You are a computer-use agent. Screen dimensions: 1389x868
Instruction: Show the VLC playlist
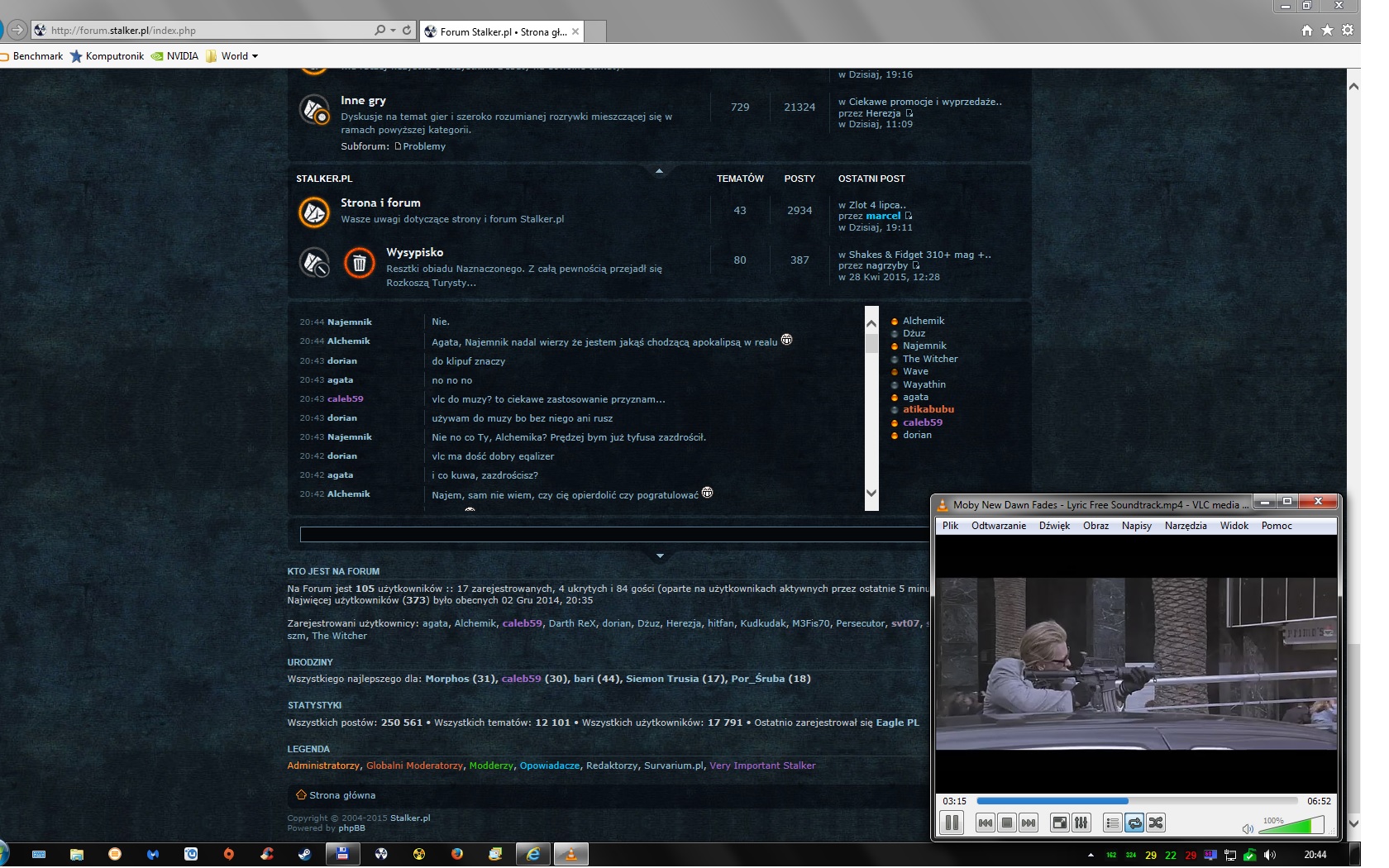(1112, 823)
